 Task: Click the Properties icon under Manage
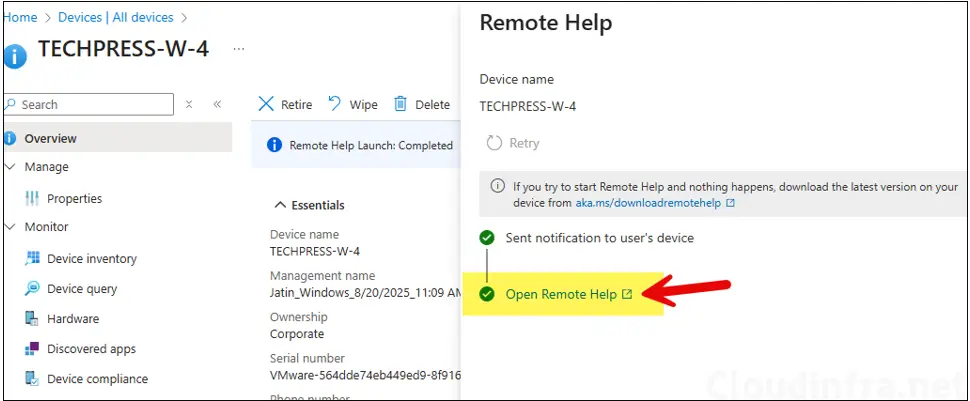pos(32,199)
